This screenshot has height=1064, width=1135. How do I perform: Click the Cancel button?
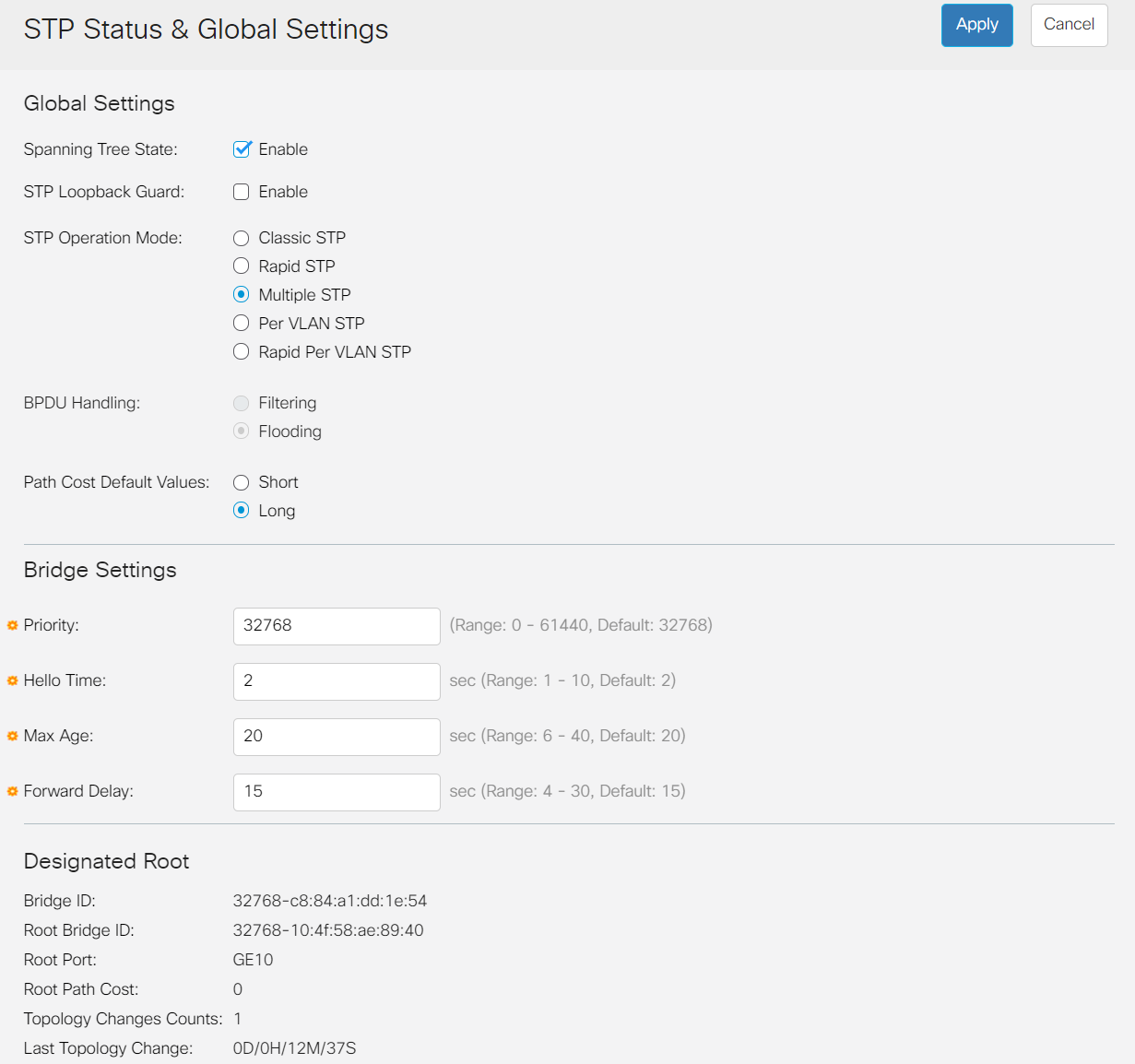1069,25
